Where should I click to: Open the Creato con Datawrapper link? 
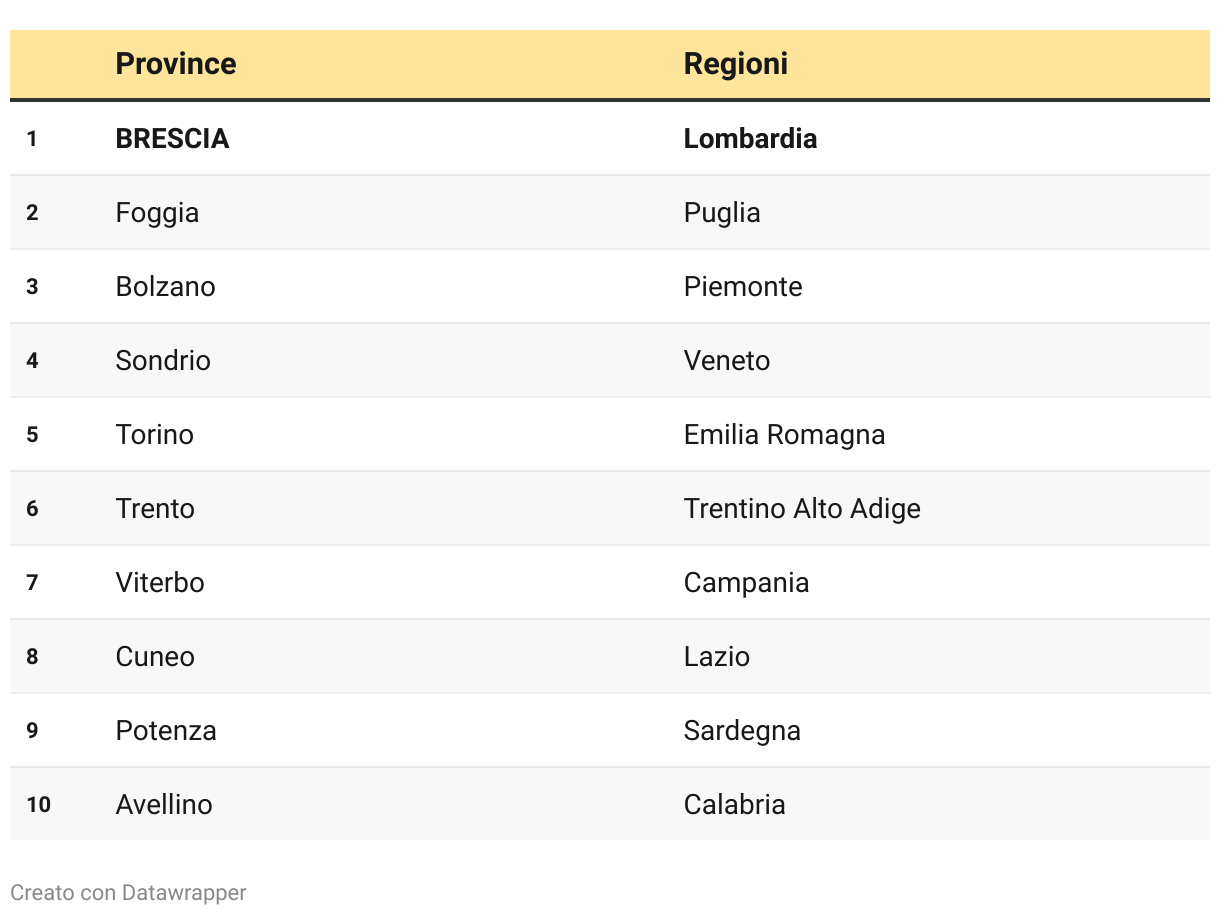coord(128,892)
